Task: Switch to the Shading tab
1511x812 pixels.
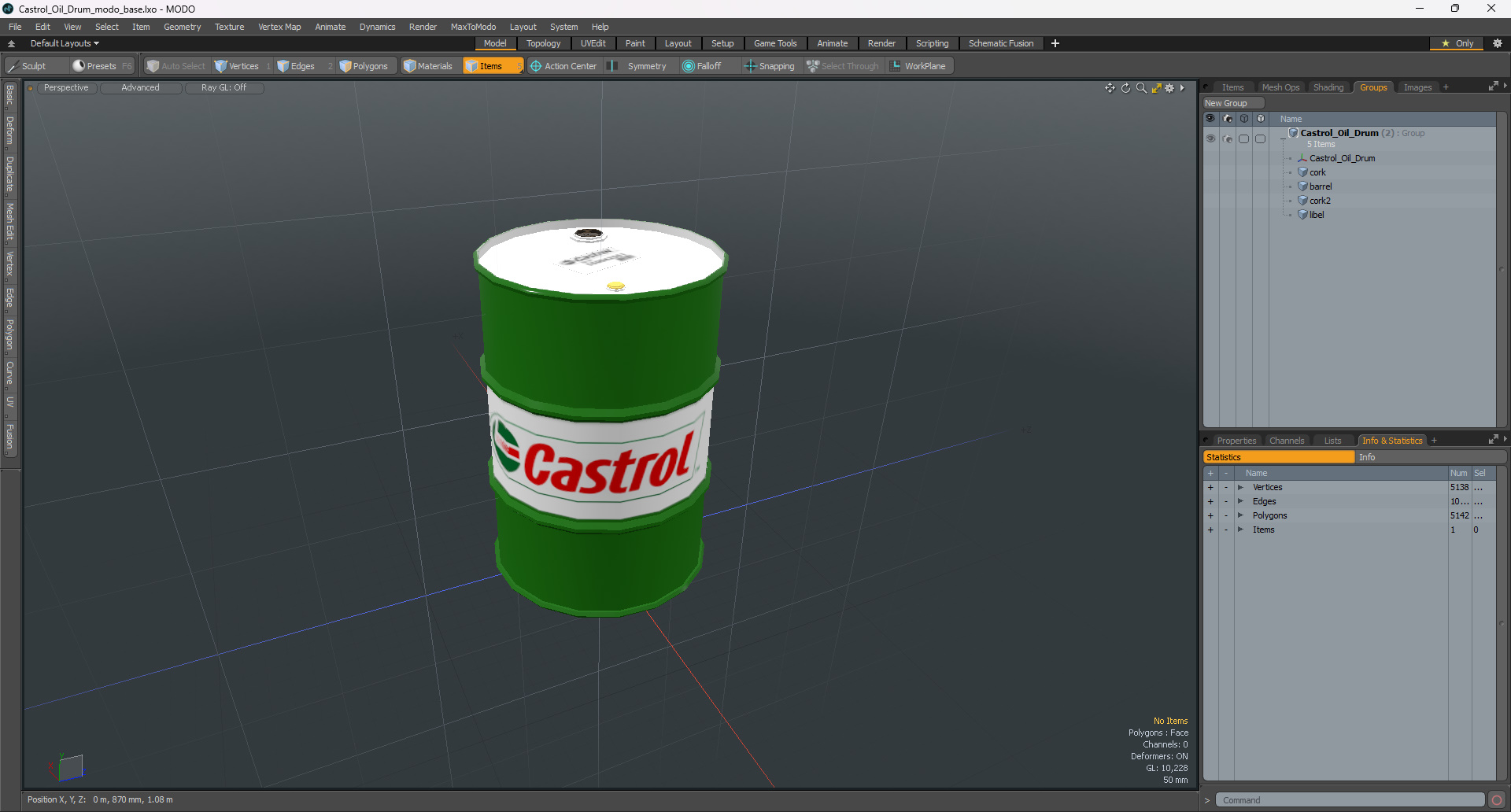Action: point(1328,87)
